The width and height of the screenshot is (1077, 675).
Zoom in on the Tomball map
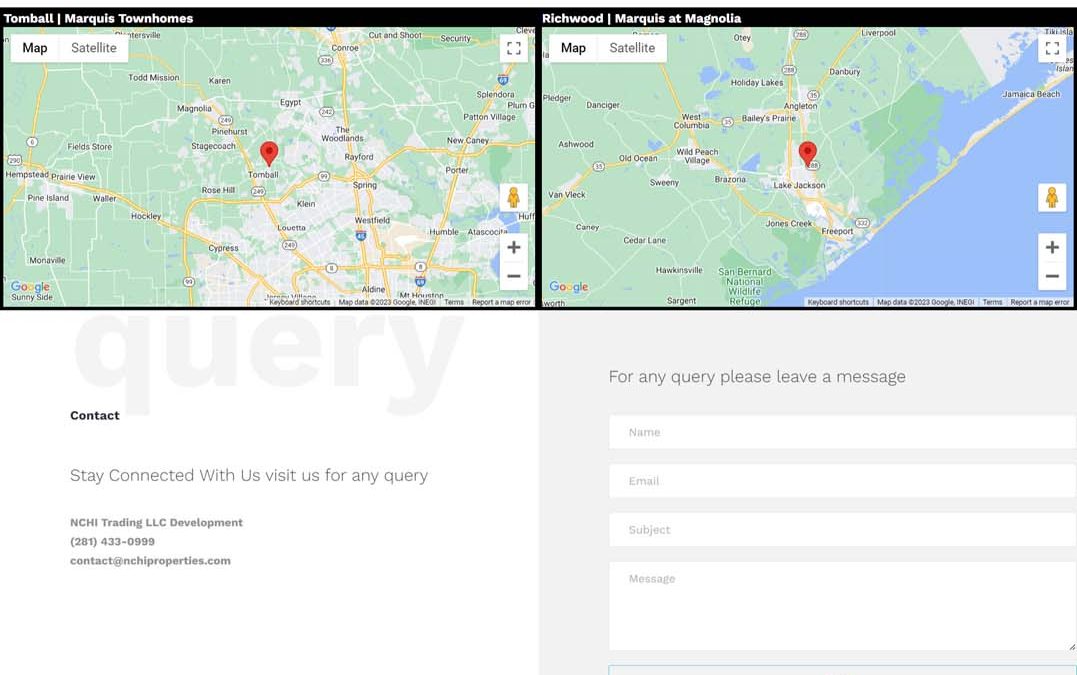tap(513, 248)
